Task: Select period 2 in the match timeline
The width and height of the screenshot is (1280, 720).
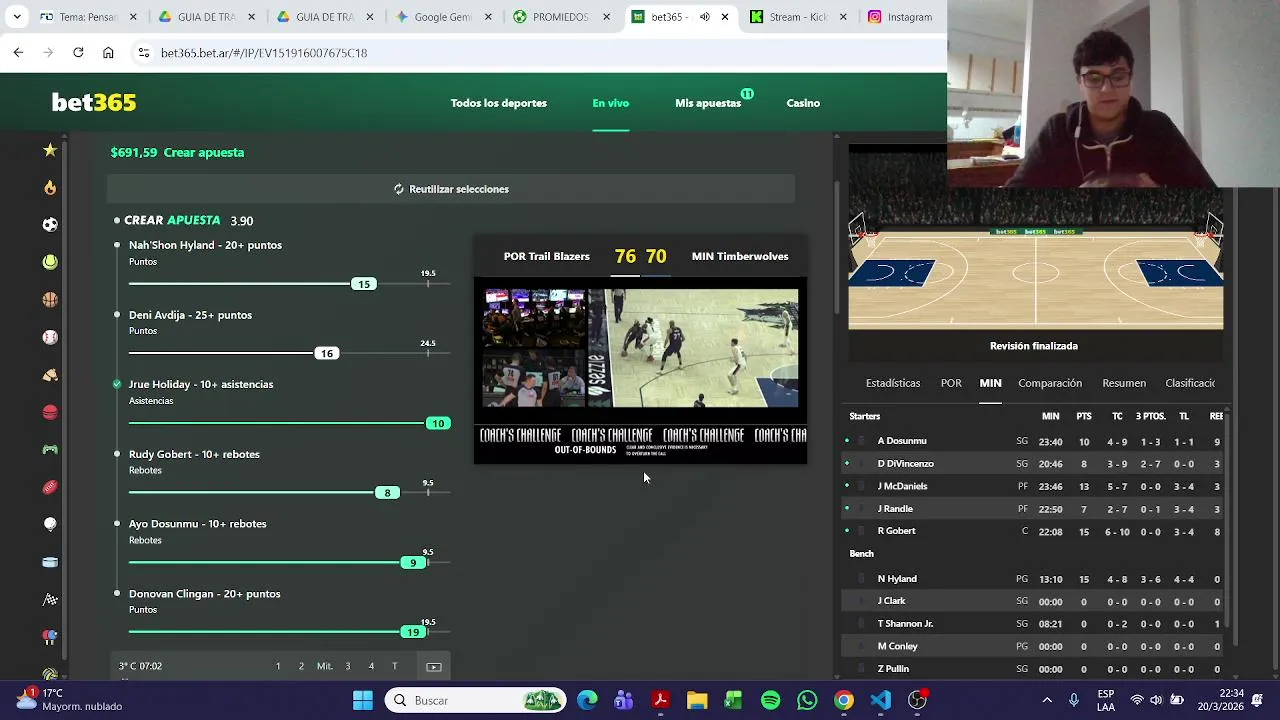Action: [301, 666]
